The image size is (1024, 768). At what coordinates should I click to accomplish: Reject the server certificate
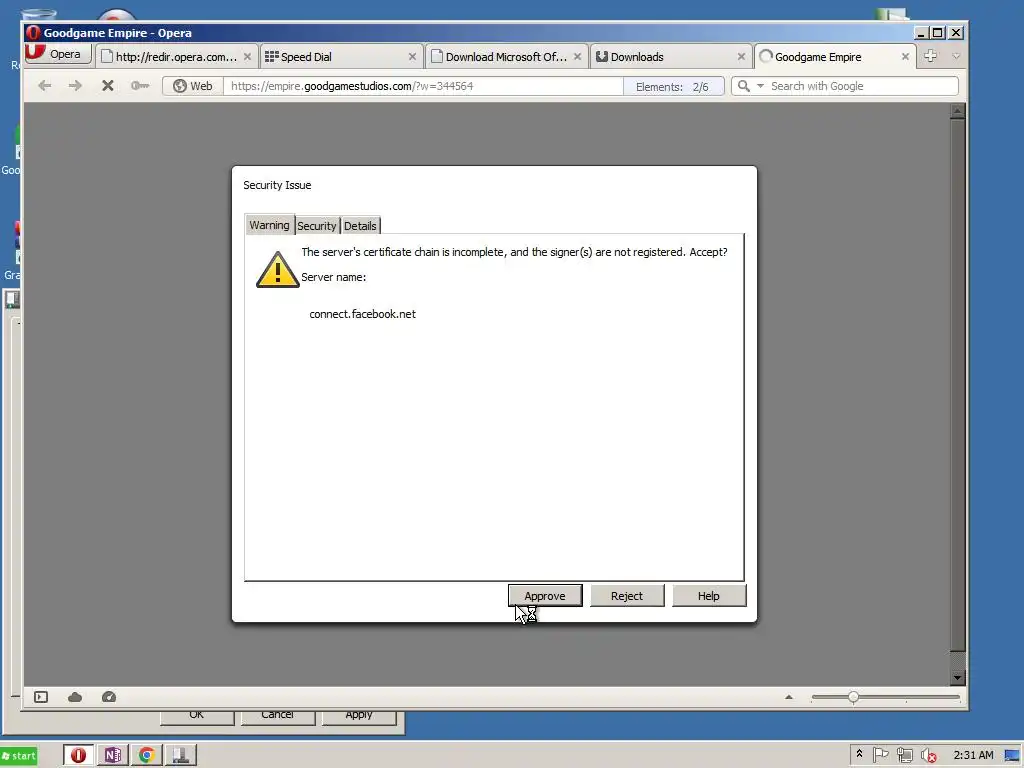[627, 596]
